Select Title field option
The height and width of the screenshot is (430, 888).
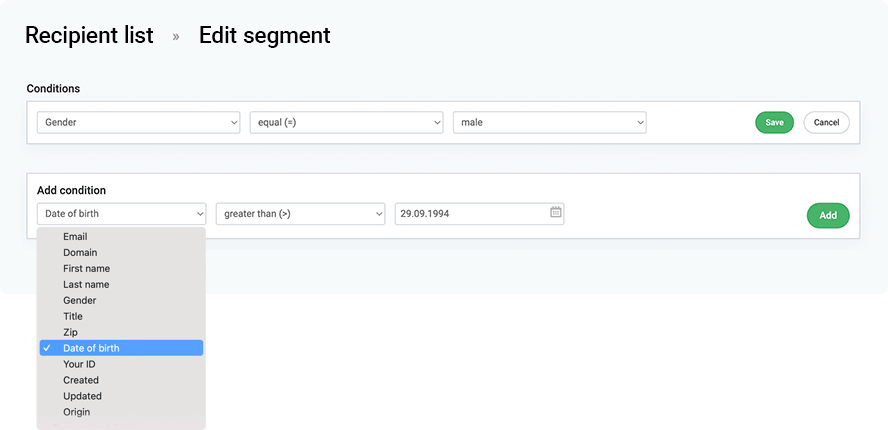121,316
